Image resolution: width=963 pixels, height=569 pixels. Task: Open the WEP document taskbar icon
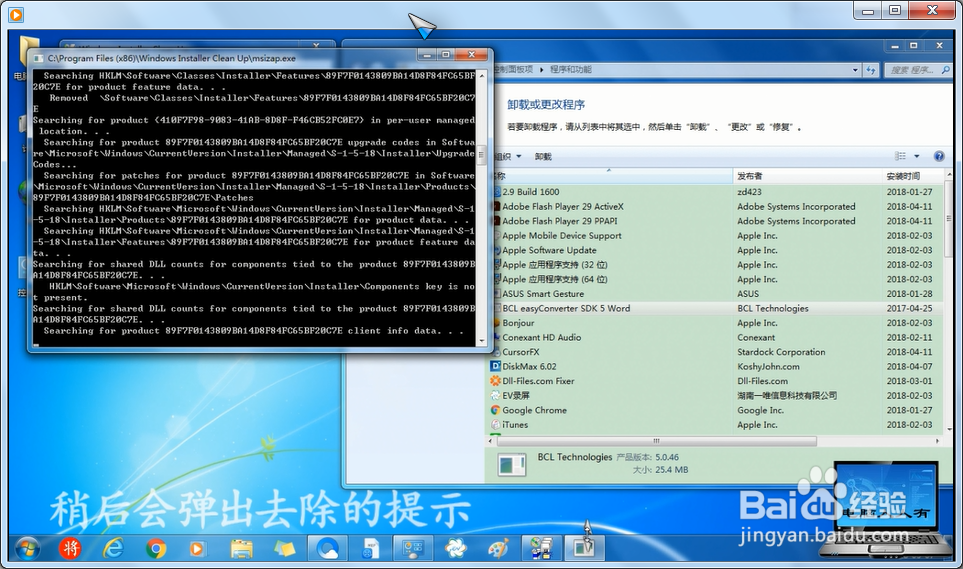(x=370, y=547)
